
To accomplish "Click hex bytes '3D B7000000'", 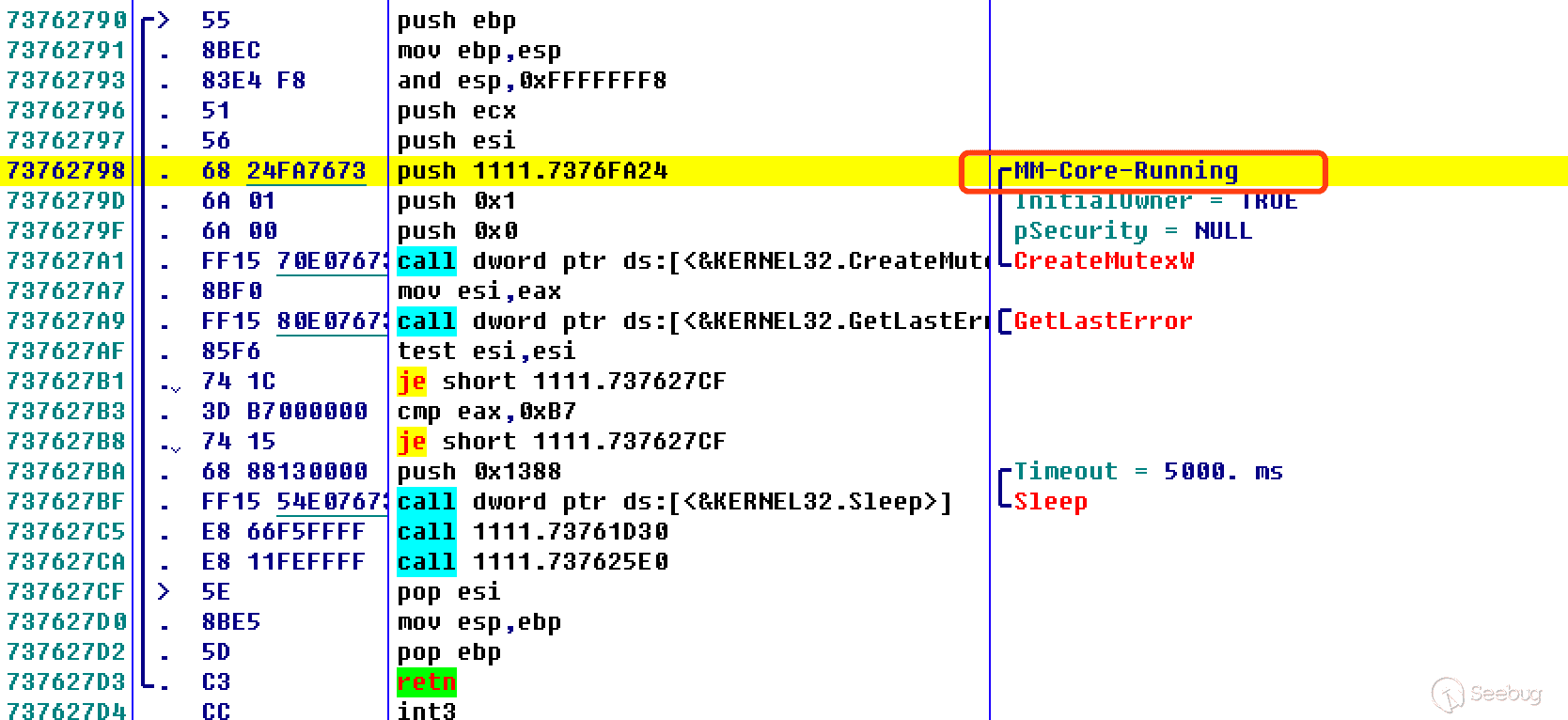I will tap(284, 411).
